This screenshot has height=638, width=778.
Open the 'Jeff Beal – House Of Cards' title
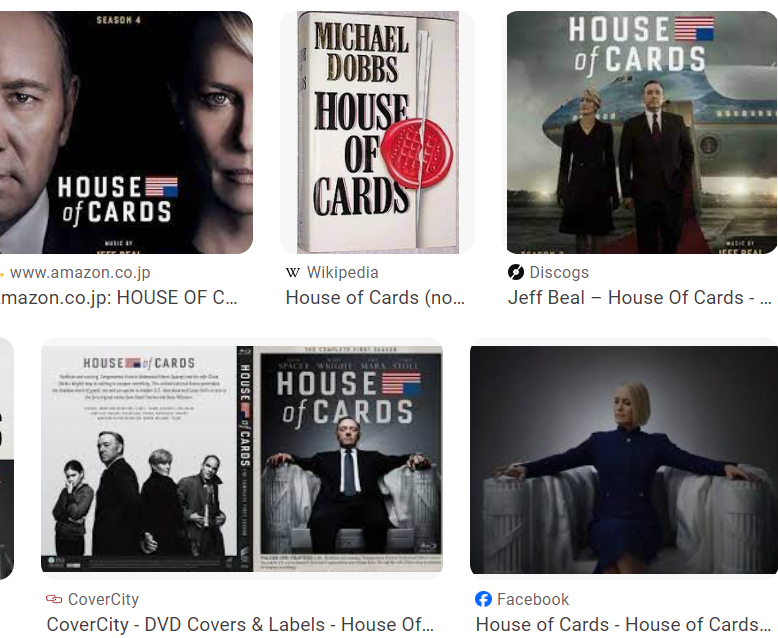639,298
